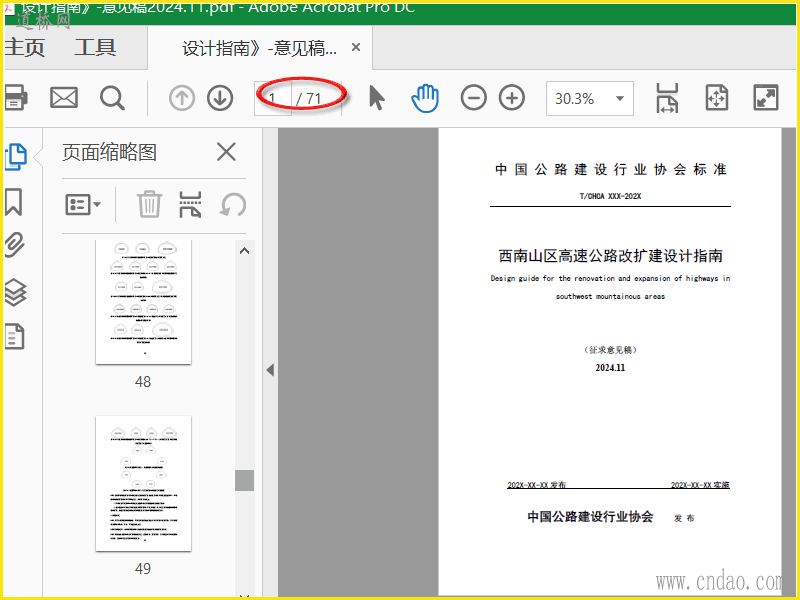Switch to the 工具 tab
The width and height of the screenshot is (800, 600).
(95, 48)
